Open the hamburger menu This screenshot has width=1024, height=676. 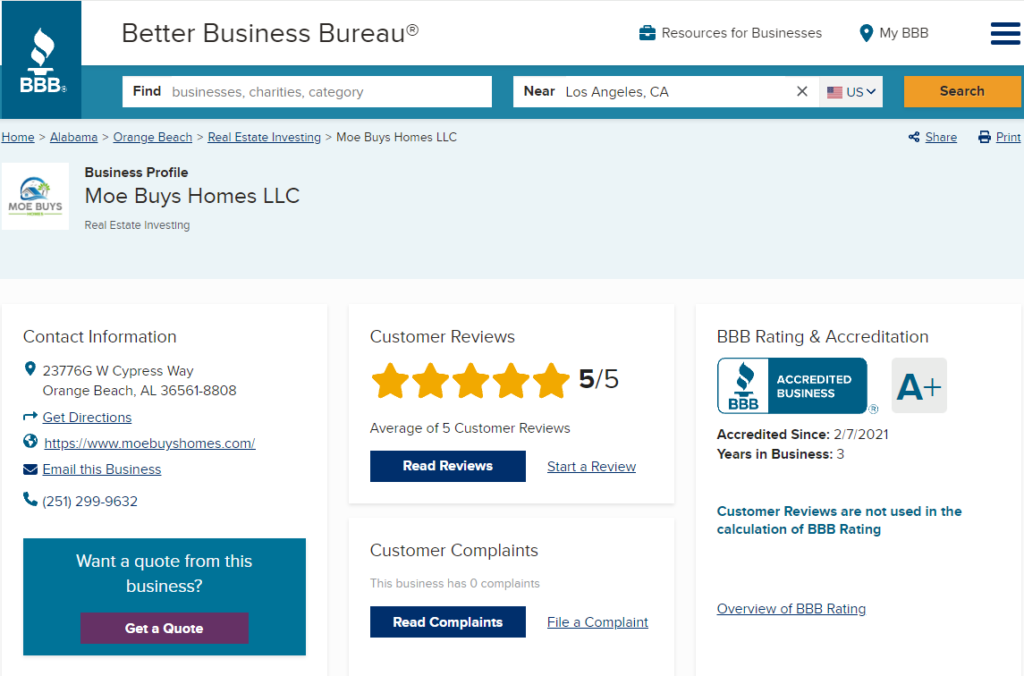(x=1004, y=33)
